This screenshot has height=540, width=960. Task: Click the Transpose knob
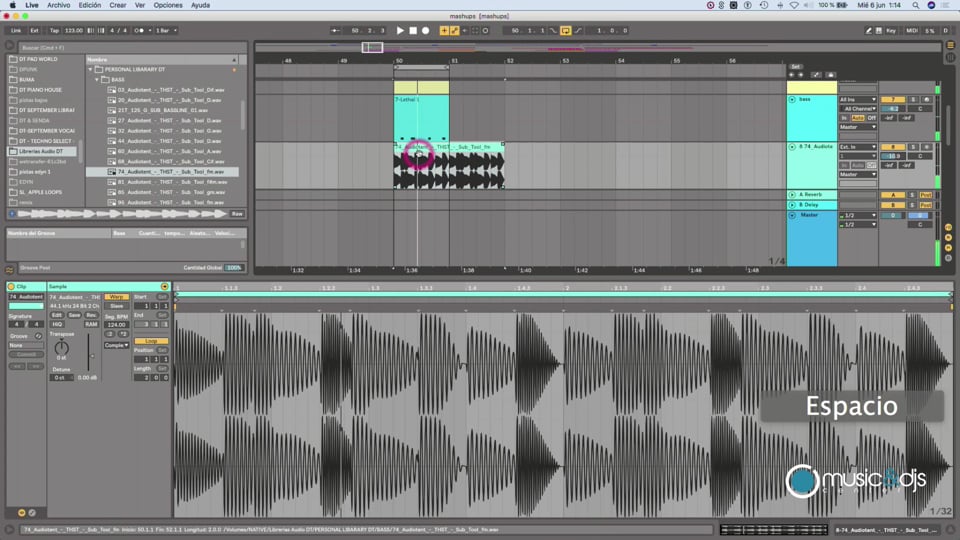point(62,348)
